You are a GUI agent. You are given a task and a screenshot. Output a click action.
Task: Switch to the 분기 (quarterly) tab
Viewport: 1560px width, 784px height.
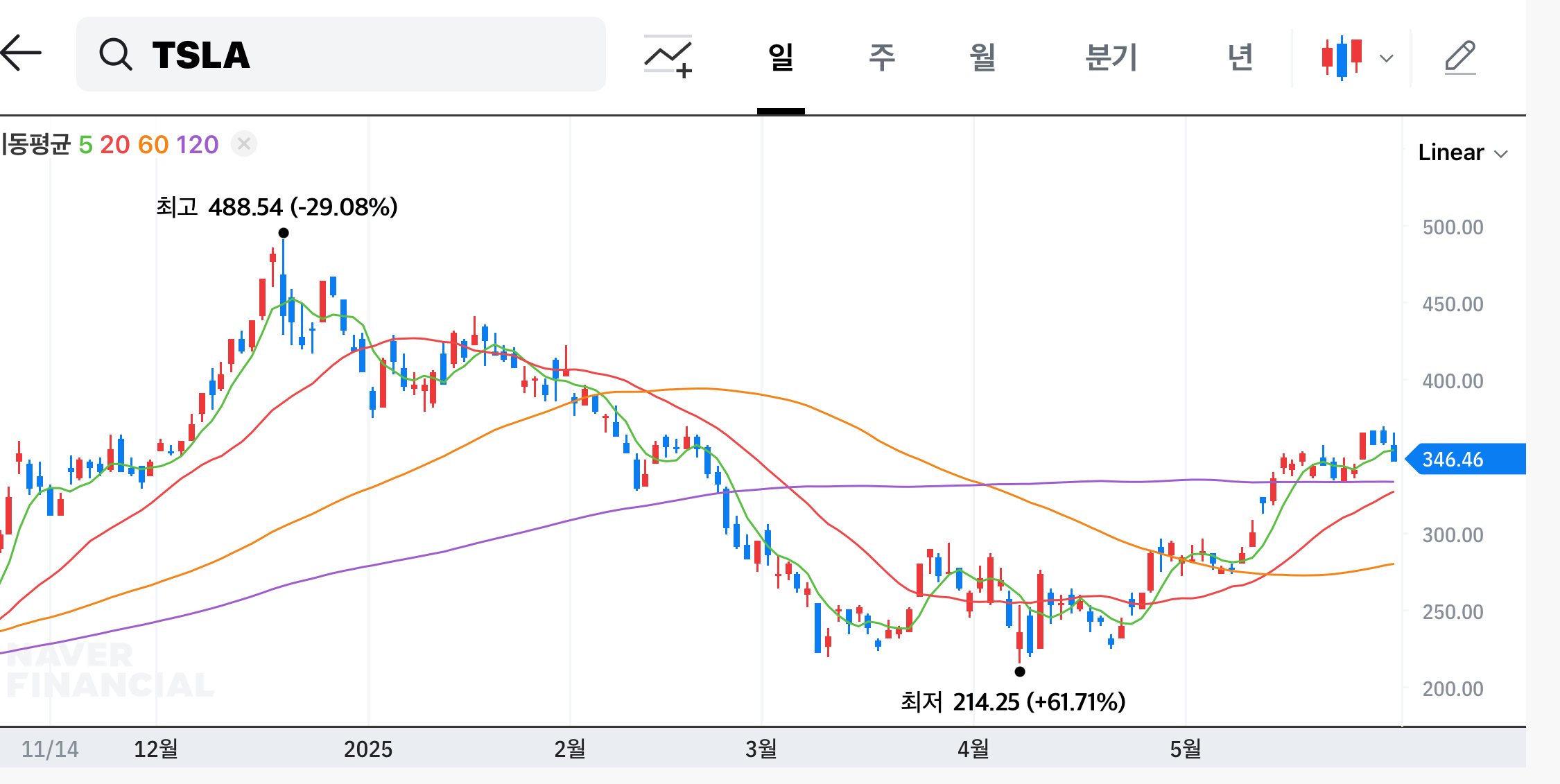1111,57
